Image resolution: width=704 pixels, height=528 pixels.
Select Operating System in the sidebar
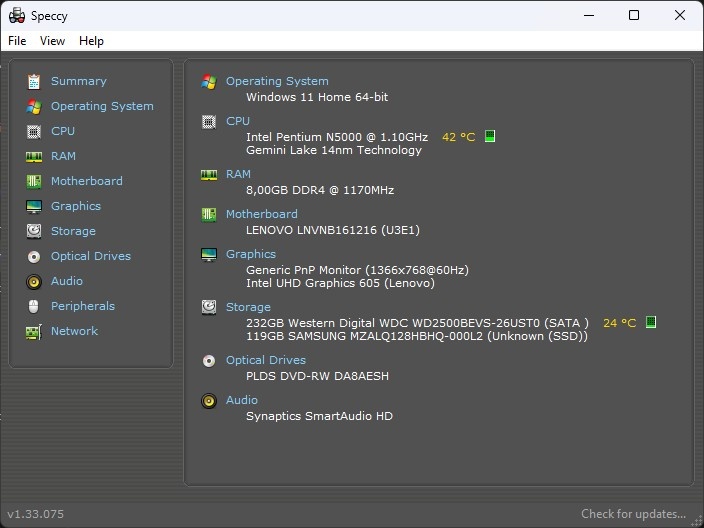point(102,106)
